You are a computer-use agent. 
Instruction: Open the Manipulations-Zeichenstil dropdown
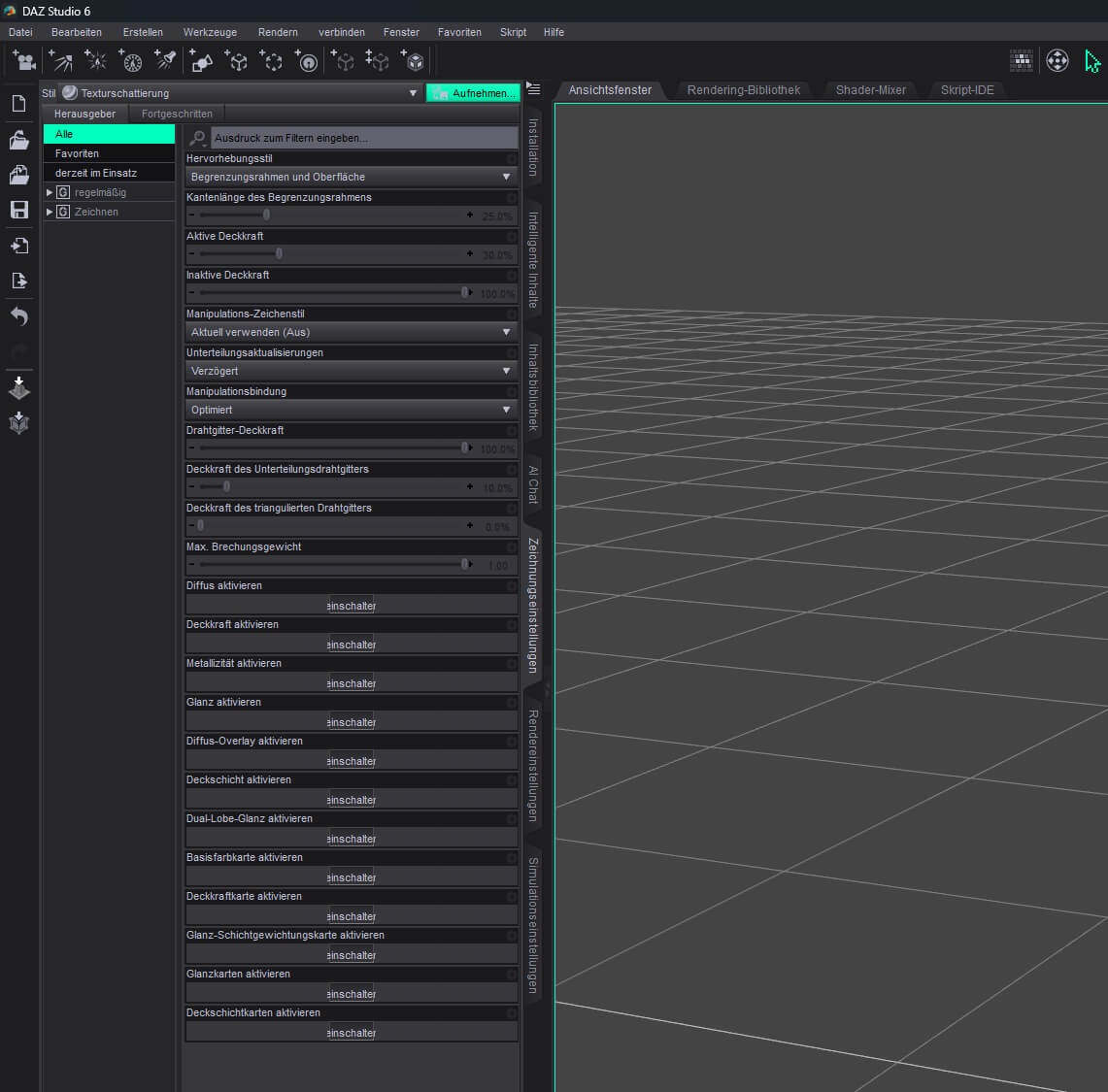[352, 332]
